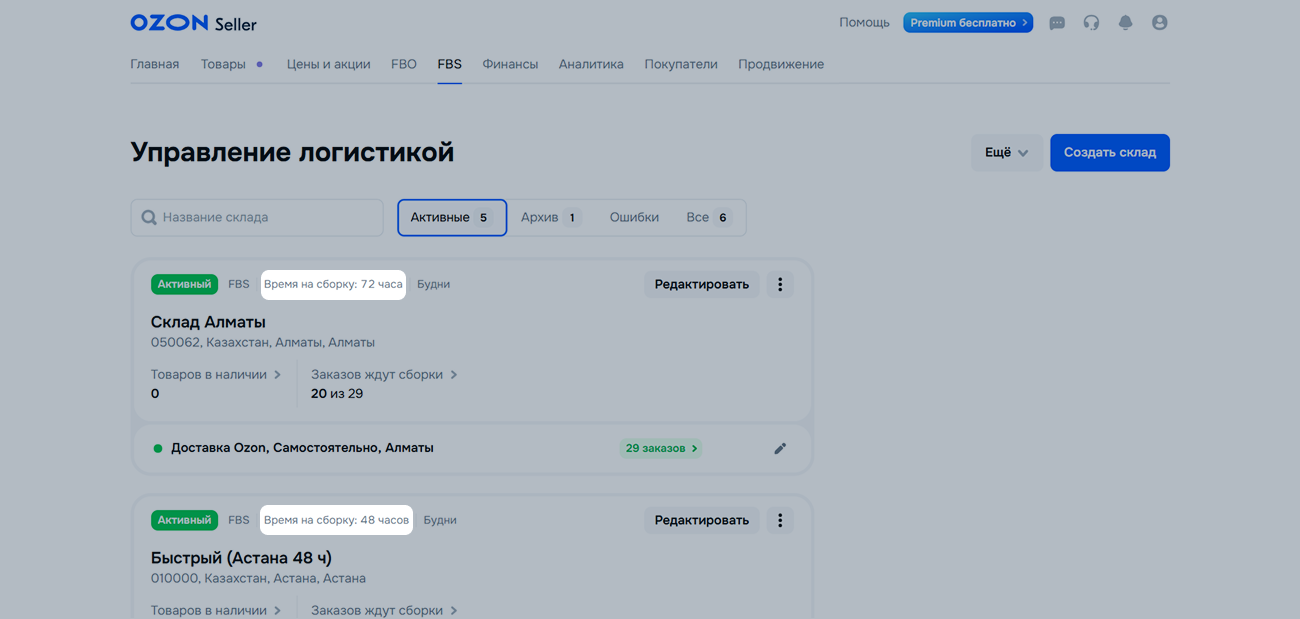
Task: Click the headset support icon
Action: point(1091,23)
